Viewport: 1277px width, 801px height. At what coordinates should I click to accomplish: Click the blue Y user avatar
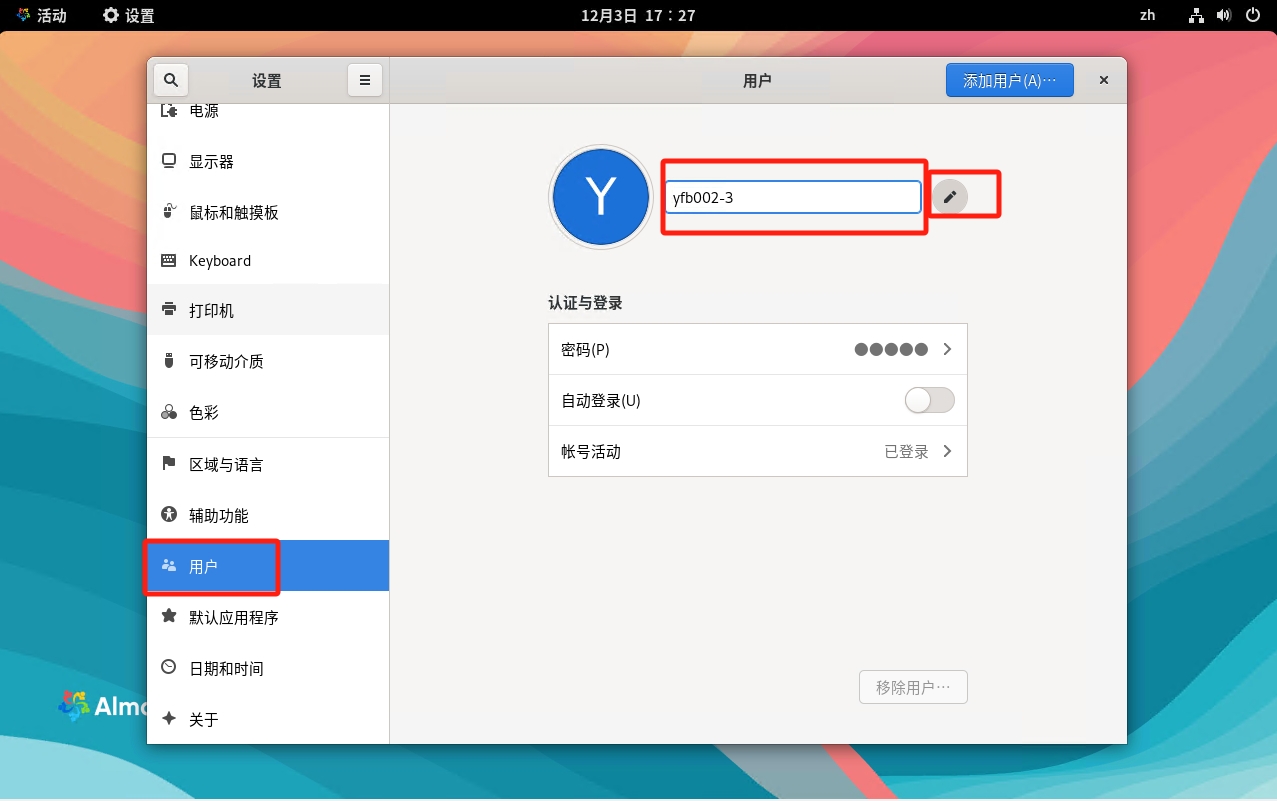[x=601, y=197]
